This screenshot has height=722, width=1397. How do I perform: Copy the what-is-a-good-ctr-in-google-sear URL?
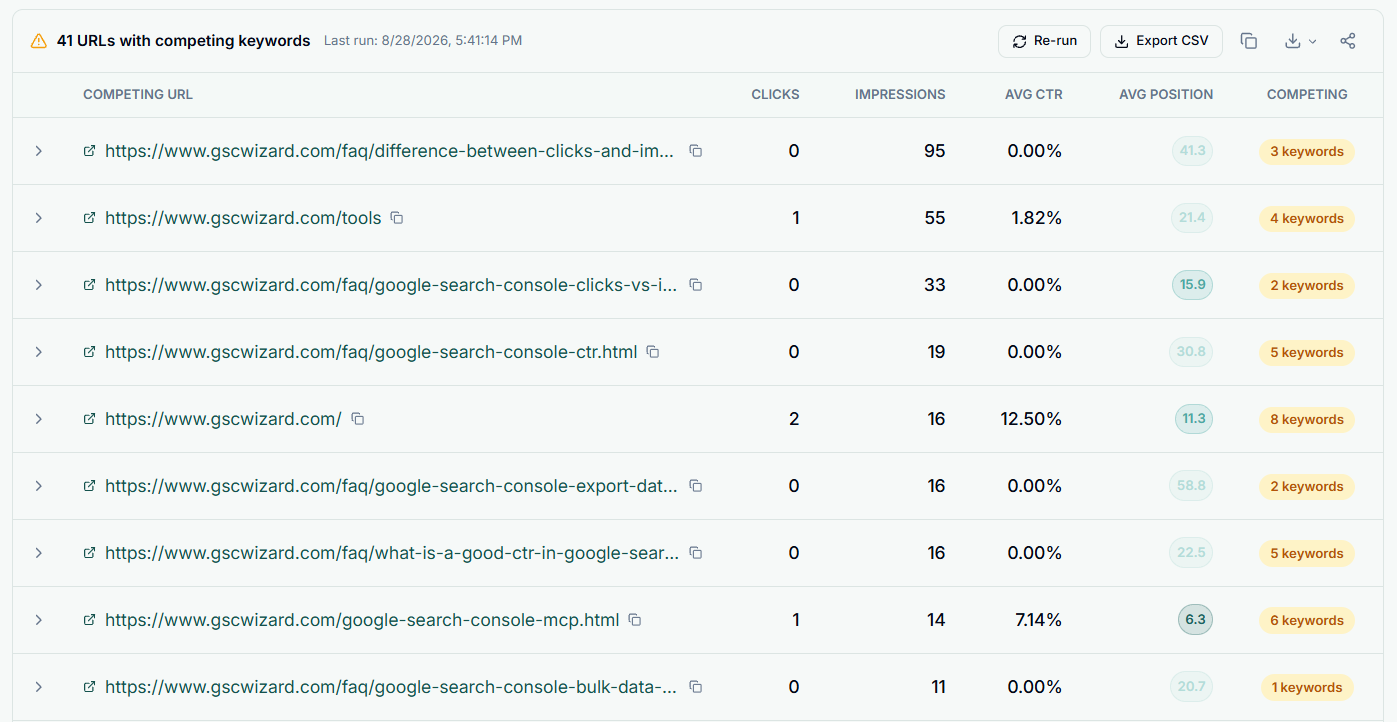click(x=696, y=553)
